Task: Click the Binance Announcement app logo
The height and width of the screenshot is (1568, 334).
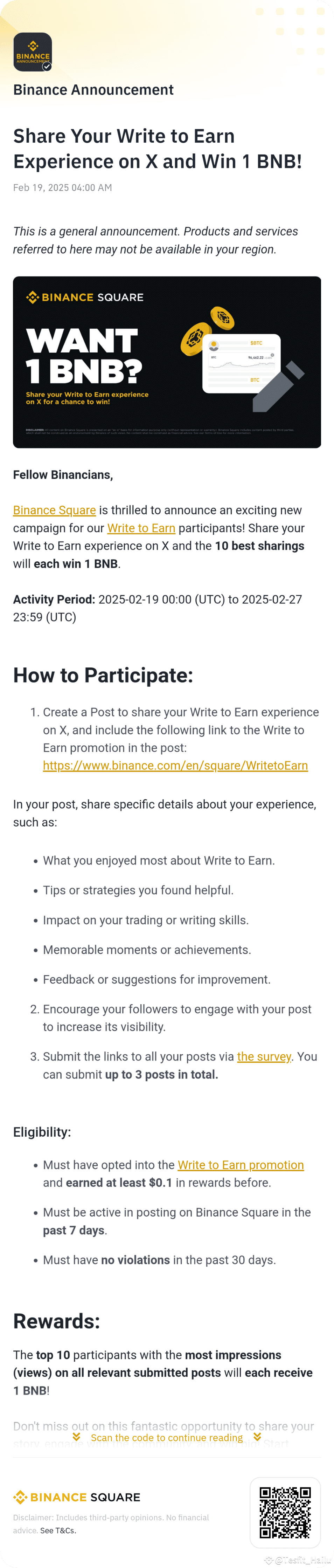Action: point(32,52)
